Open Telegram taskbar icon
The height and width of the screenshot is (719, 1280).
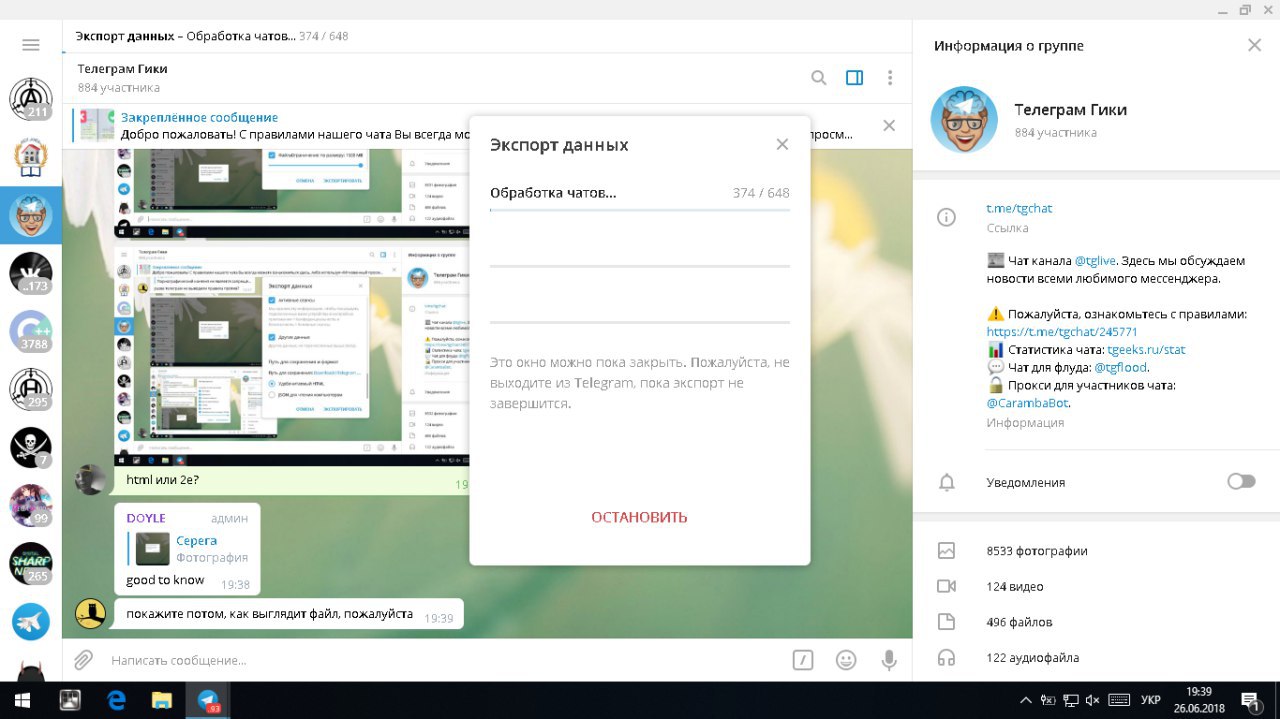tap(208, 700)
